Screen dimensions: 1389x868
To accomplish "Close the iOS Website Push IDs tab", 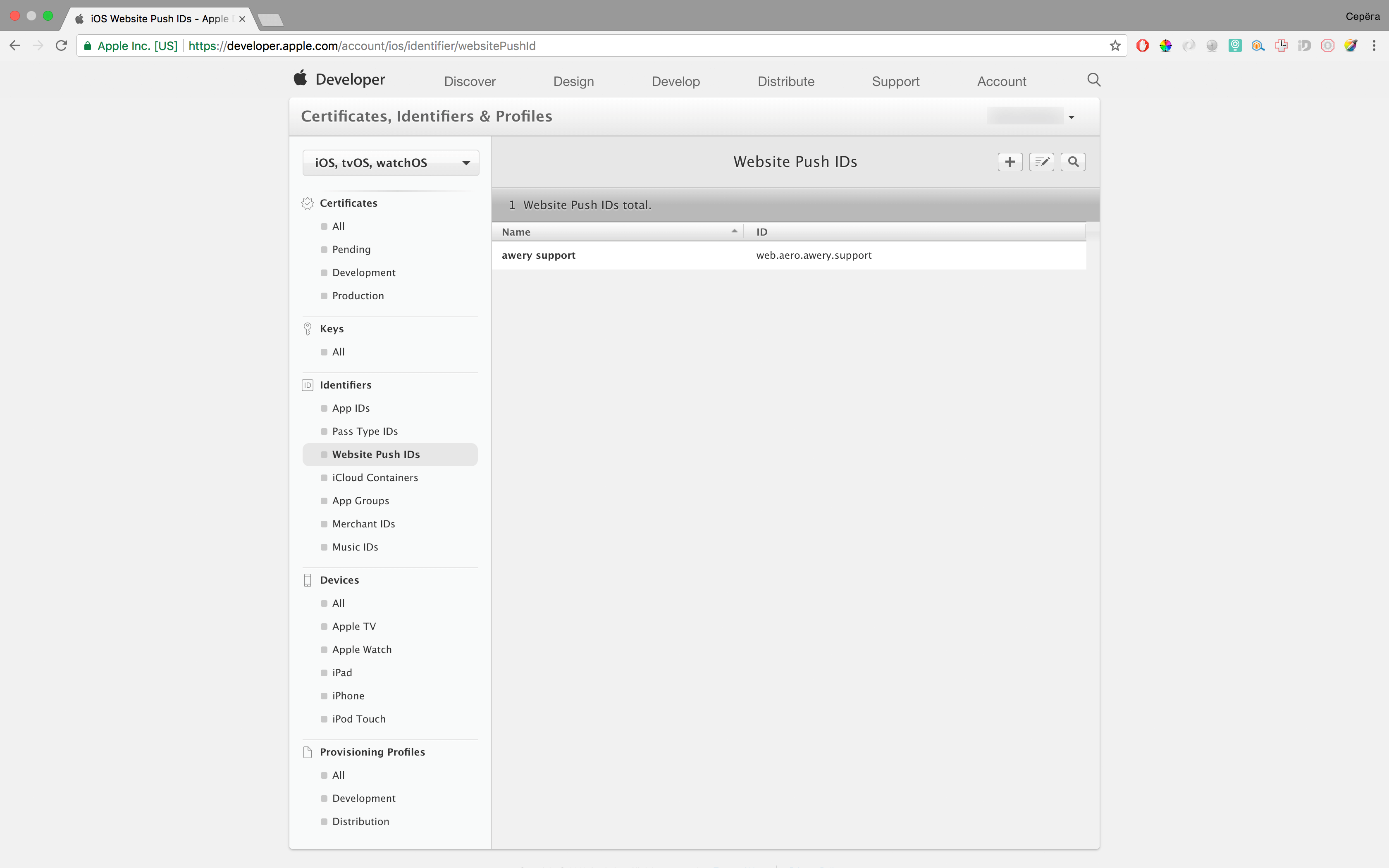I will click(242, 19).
